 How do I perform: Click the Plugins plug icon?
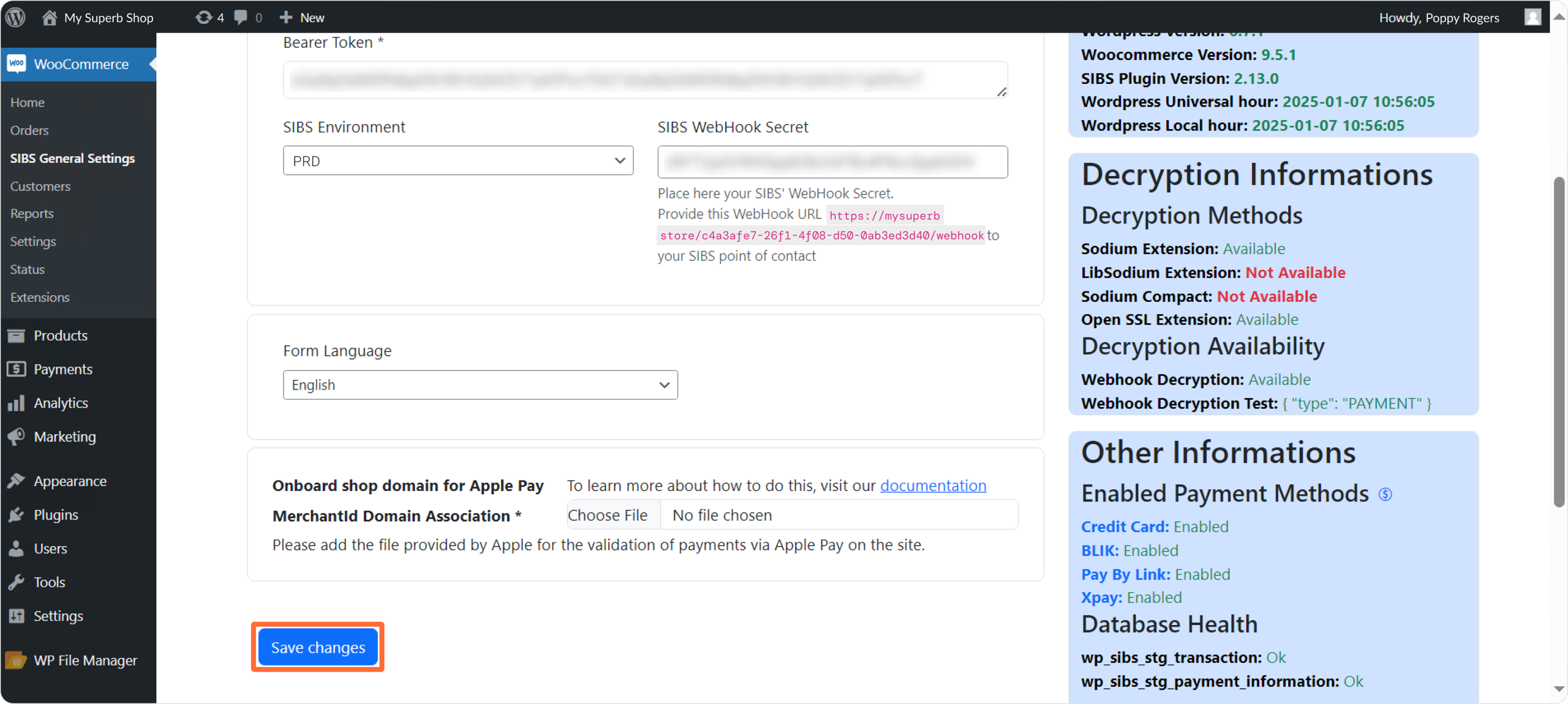click(x=17, y=515)
